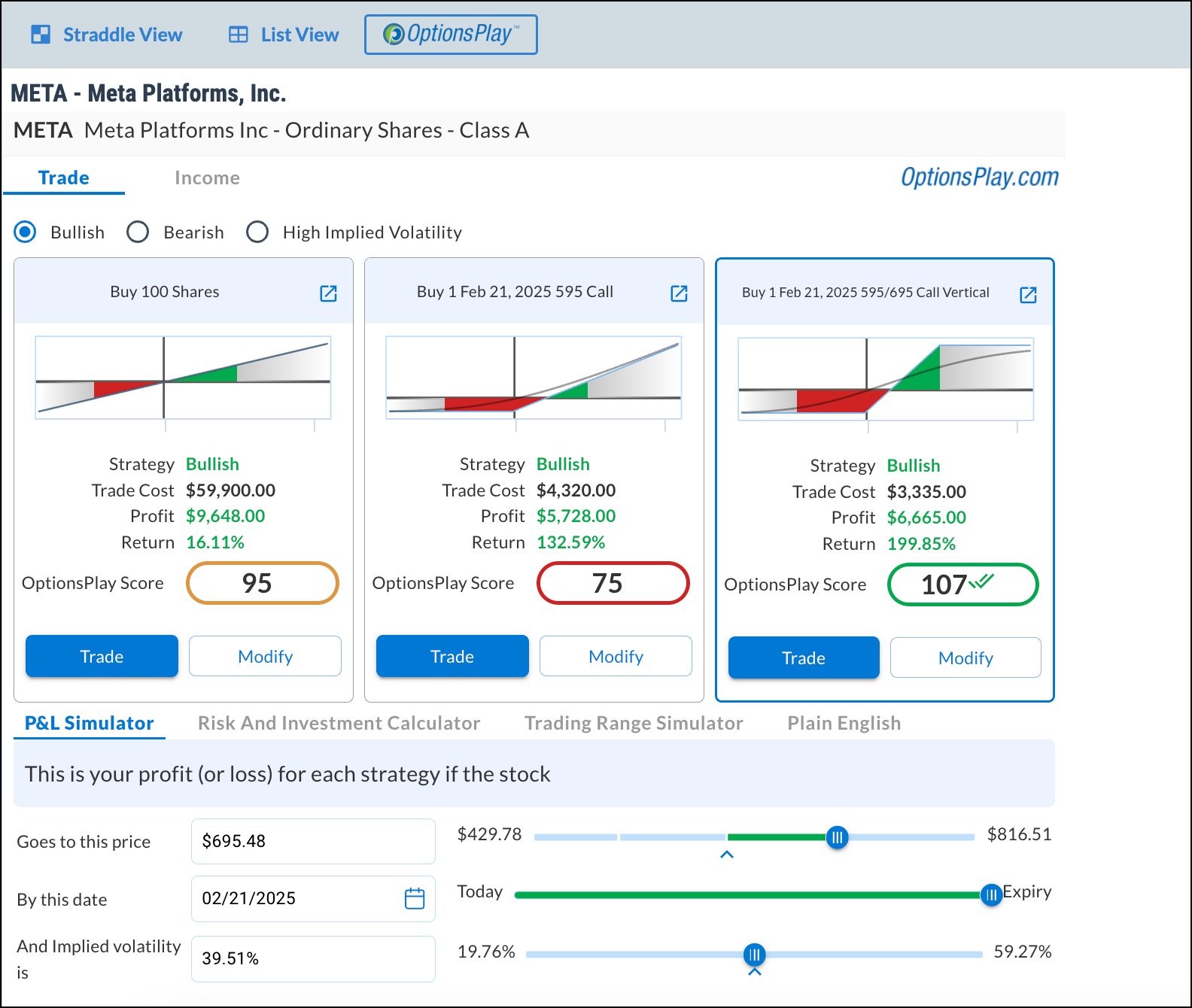The height and width of the screenshot is (1008, 1192).
Task: Click the 132.59% return value
Action: tap(570, 542)
